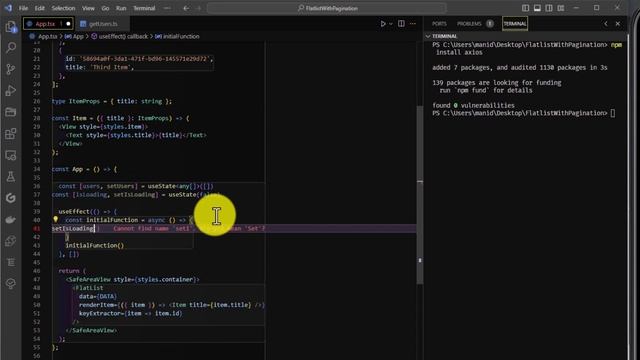Viewport: 640px width, 360px height.
Task: Select the TERMINAL panel tab
Action: pos(515,24)
